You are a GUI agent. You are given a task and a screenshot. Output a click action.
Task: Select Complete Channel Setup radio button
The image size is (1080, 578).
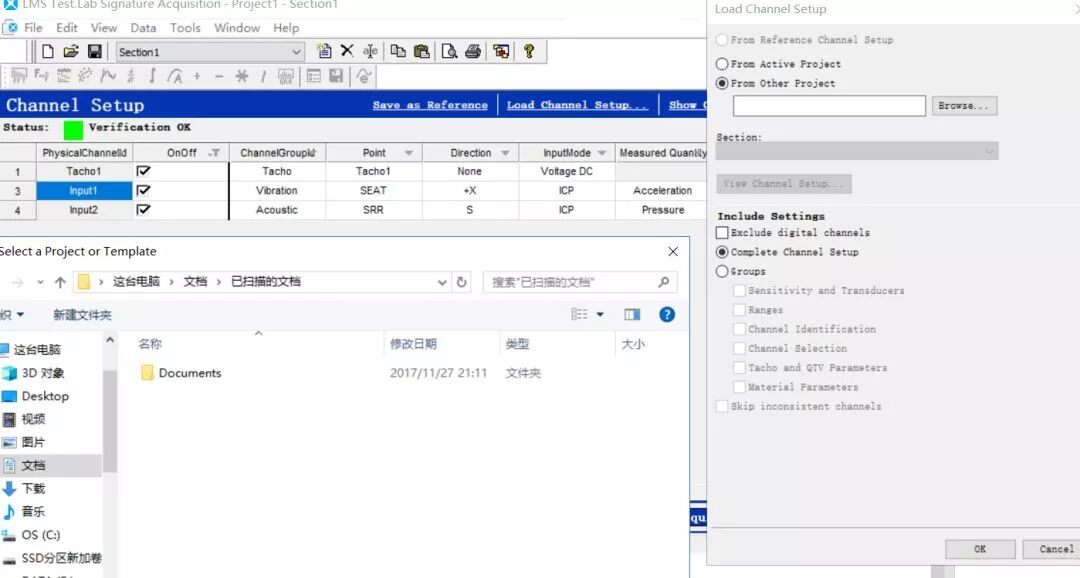(x=722, y=251)
